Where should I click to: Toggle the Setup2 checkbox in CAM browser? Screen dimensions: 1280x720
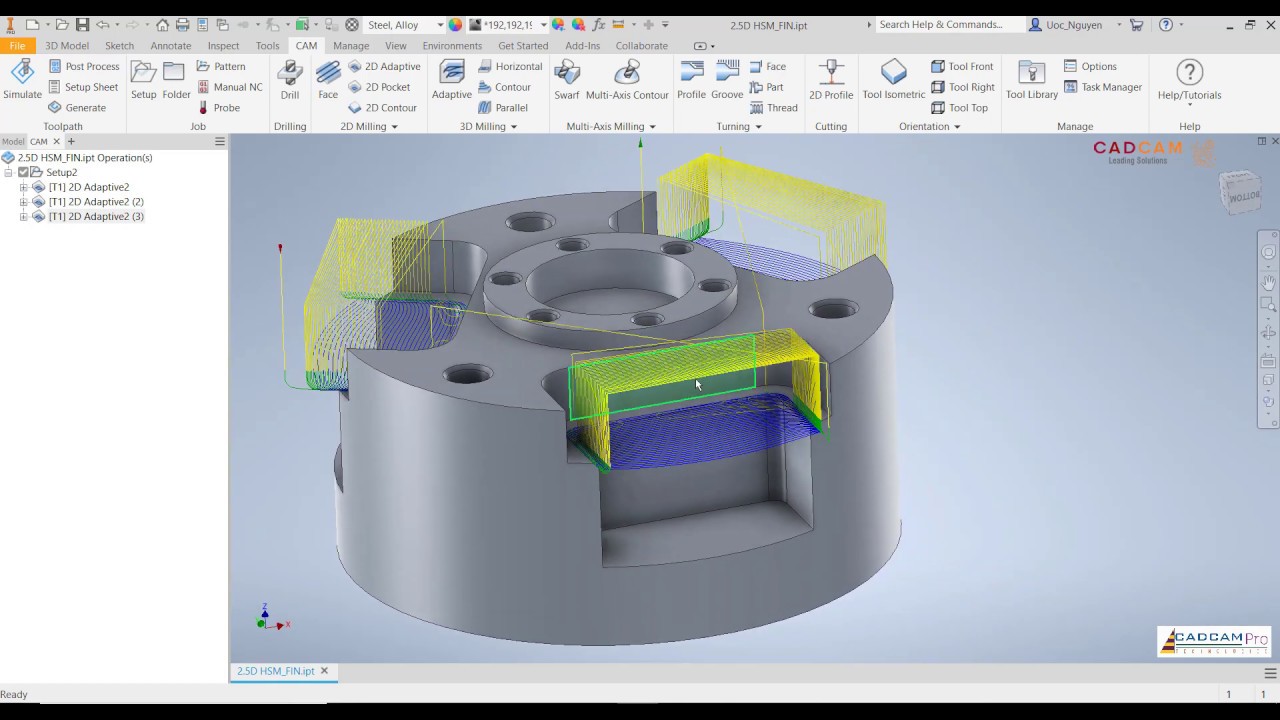click(x=23, y=172)
